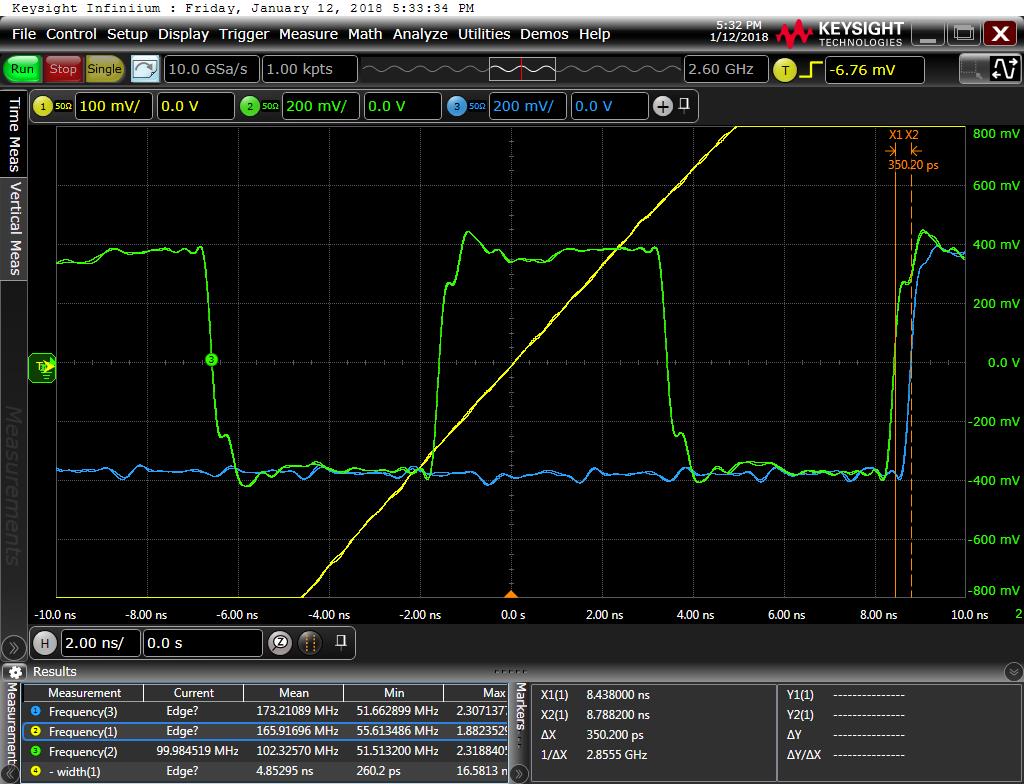Open the Measure menu
Image resolution: width=1024 pixels, height=784 pixels.
click(x=308, y=34)
